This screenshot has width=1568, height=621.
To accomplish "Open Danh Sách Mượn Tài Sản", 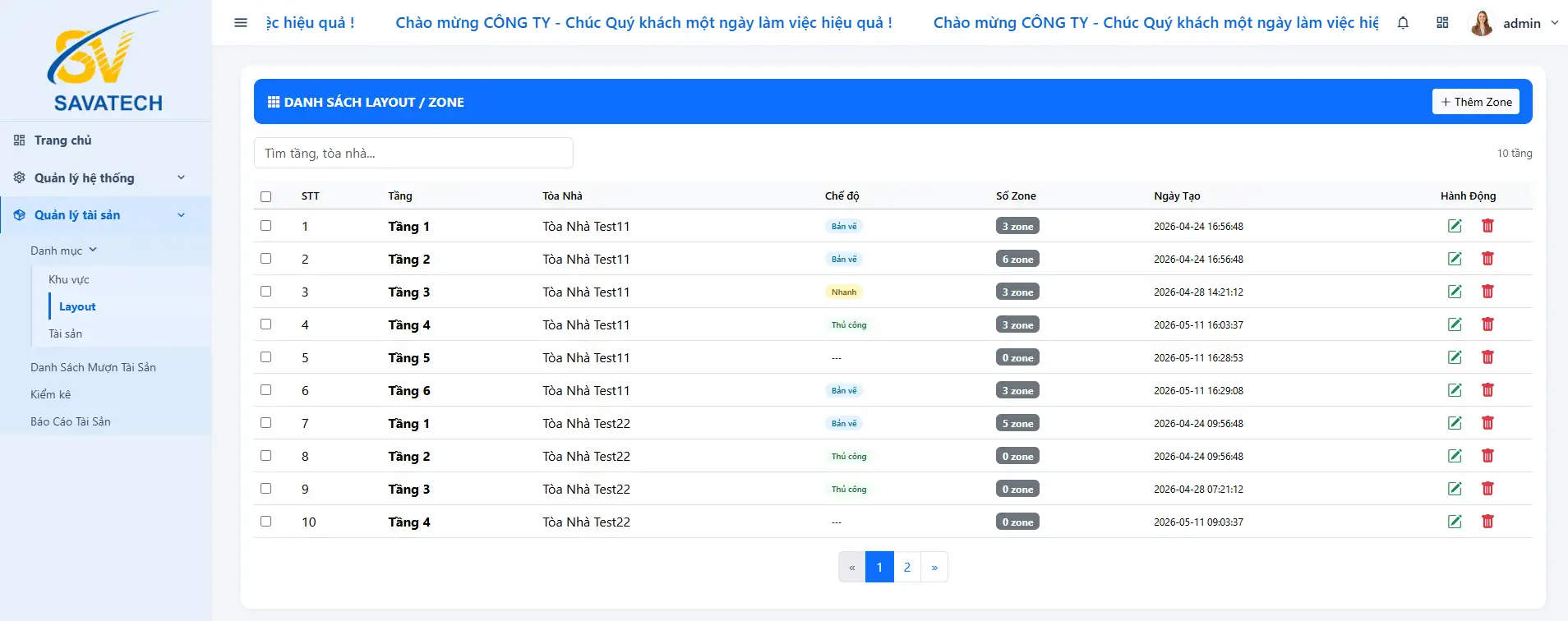I will [93, 367].
